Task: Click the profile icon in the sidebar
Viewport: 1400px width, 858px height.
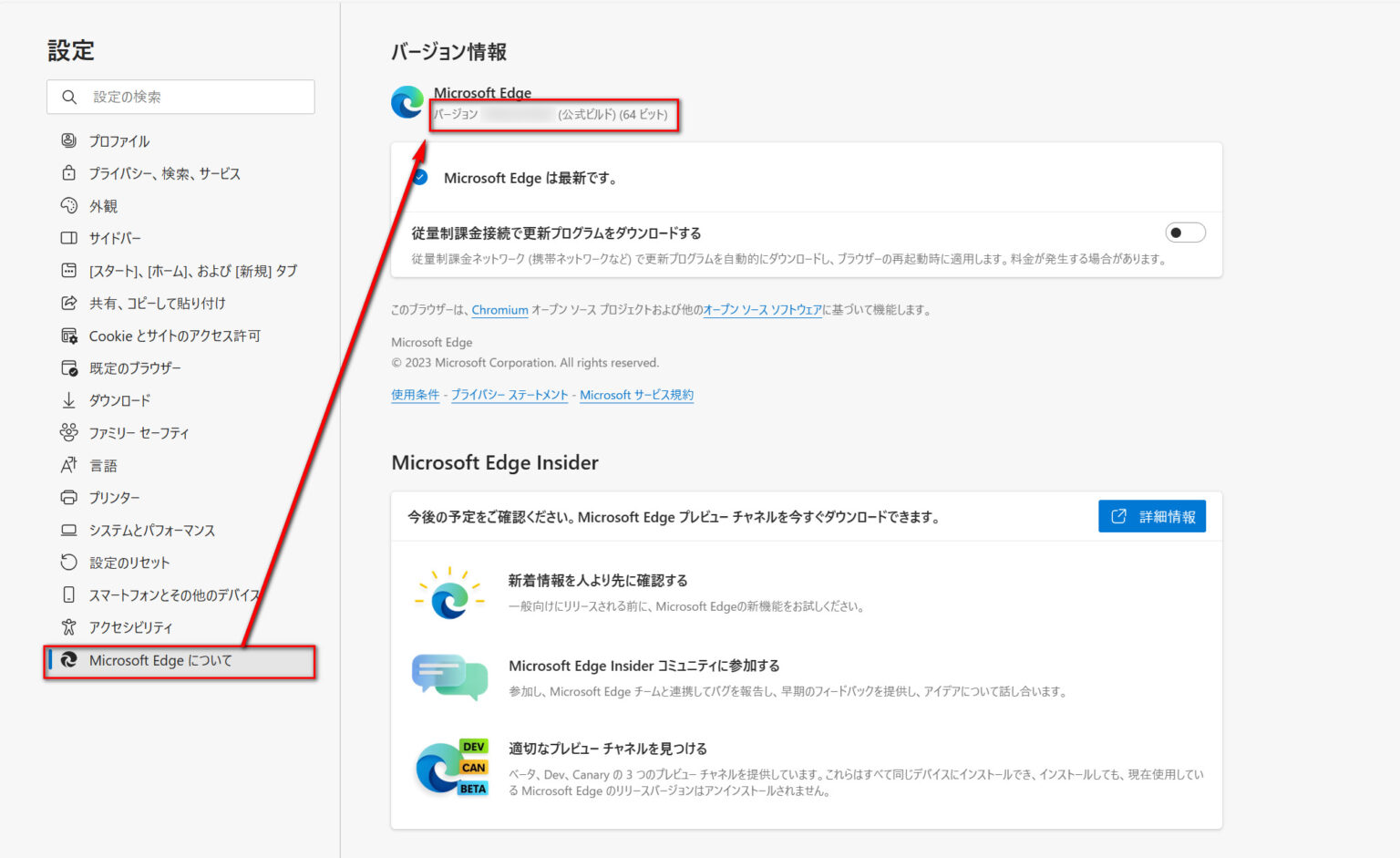Action: 68,140
